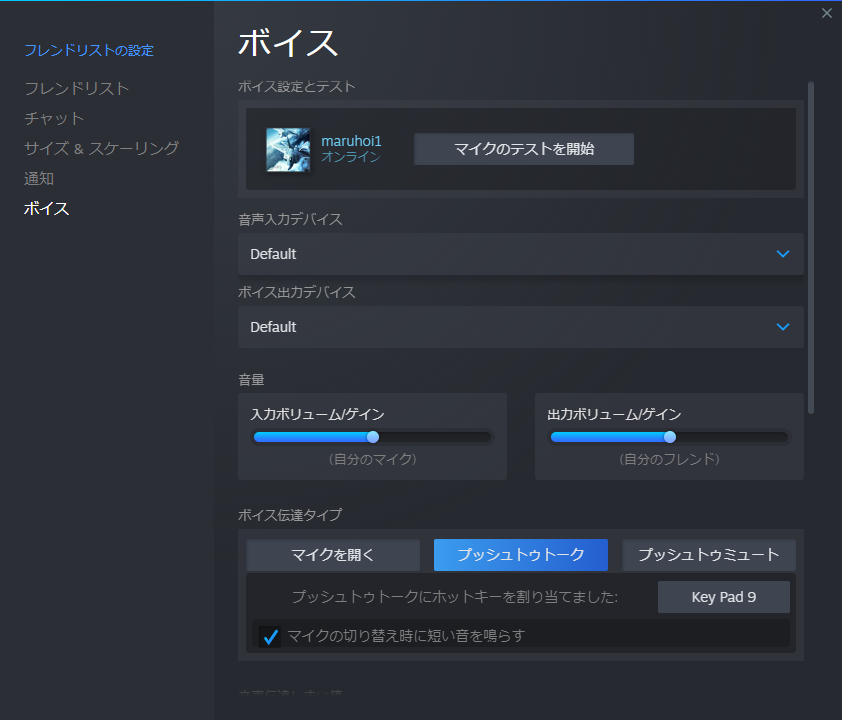Click the vertical scrollbar on the right
The height and width of the screenshot is (720, 842).
coord(811,250)
